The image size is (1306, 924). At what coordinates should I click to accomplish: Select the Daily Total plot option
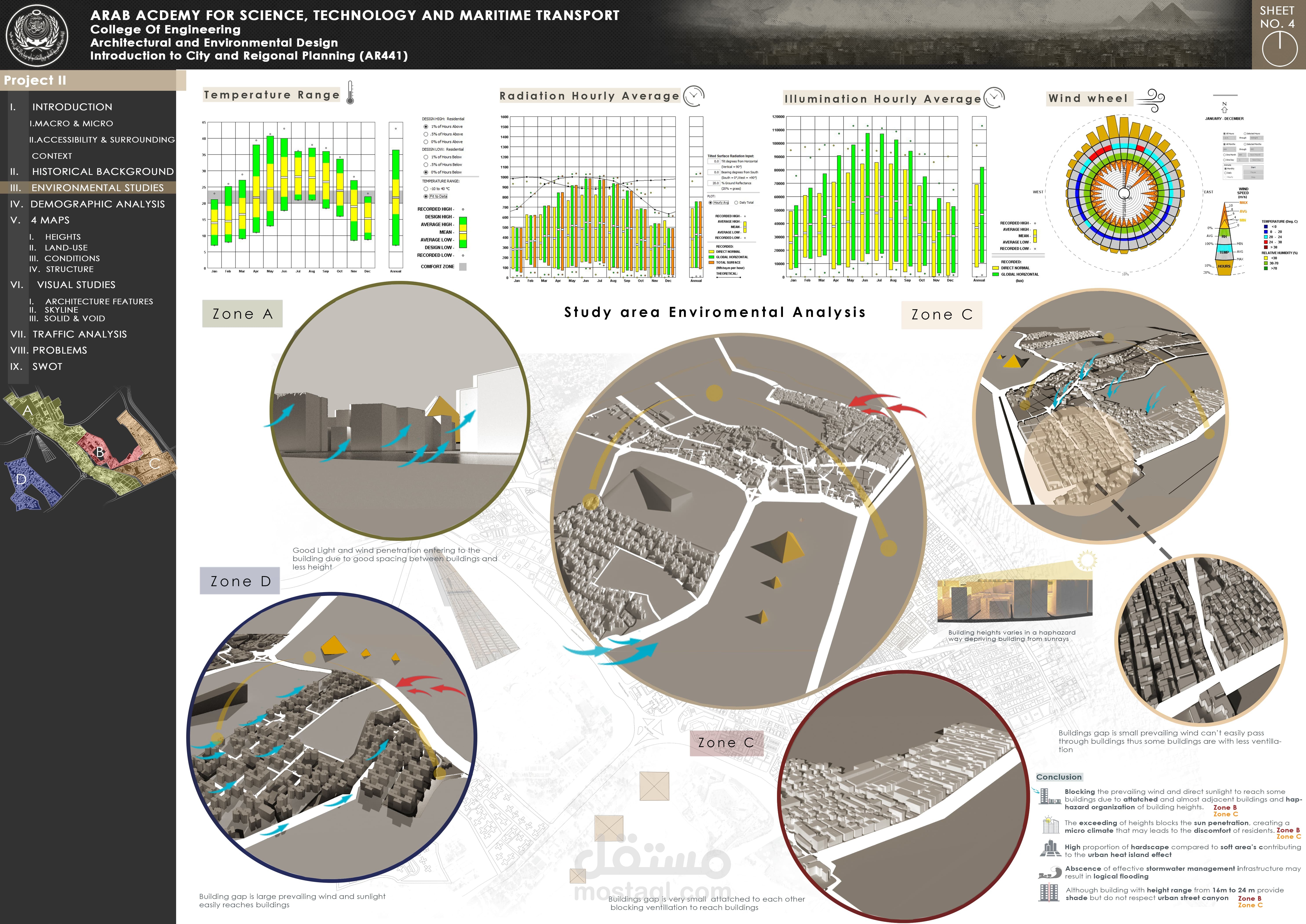point(736,203)
